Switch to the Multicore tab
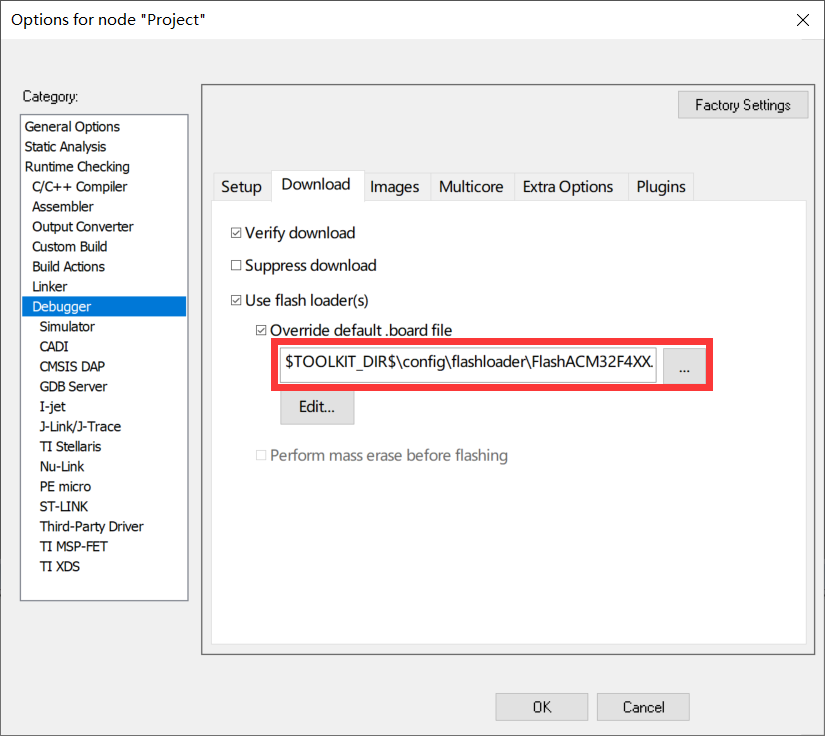Viewport: 825px width, 736px height. (471, 187)
